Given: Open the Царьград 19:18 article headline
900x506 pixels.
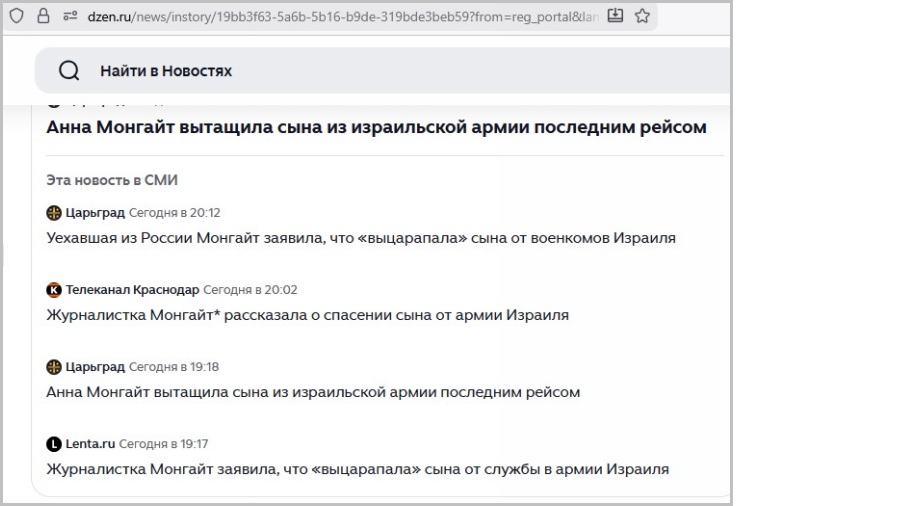Looking at the screenshot, I should point(313,392).
